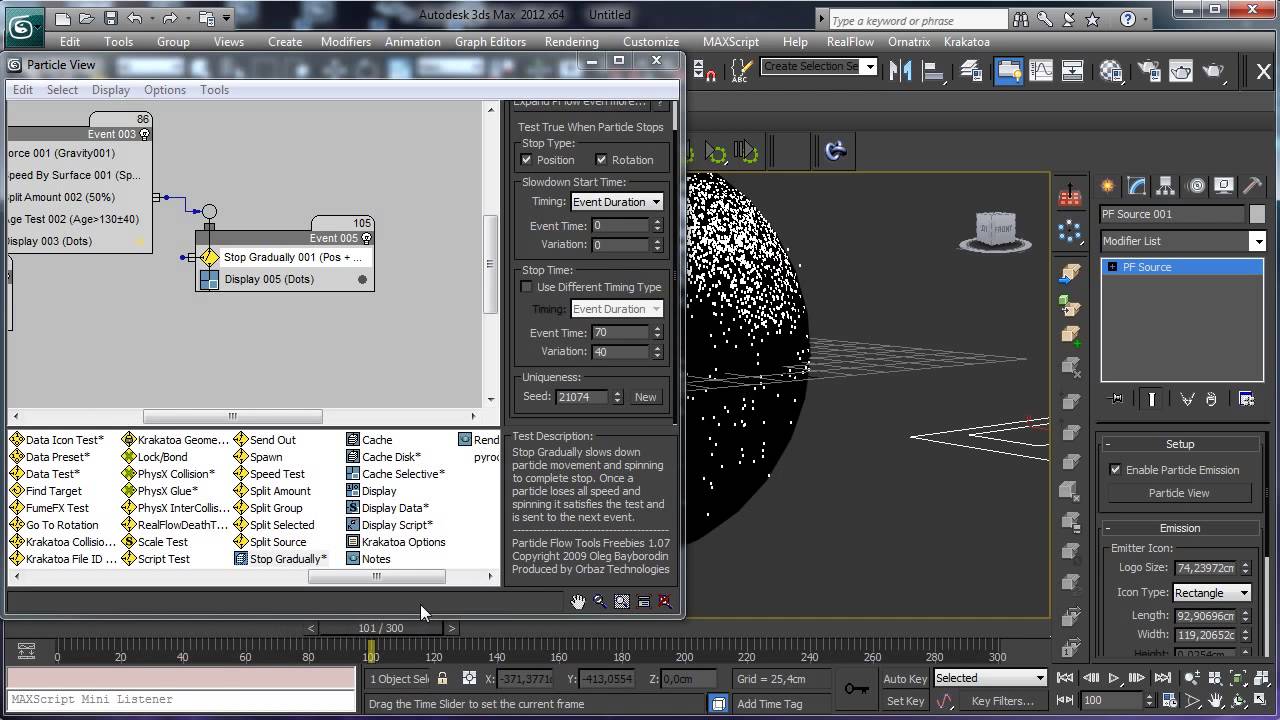Open the Create command panel tab

click(x=1108, y=186)
